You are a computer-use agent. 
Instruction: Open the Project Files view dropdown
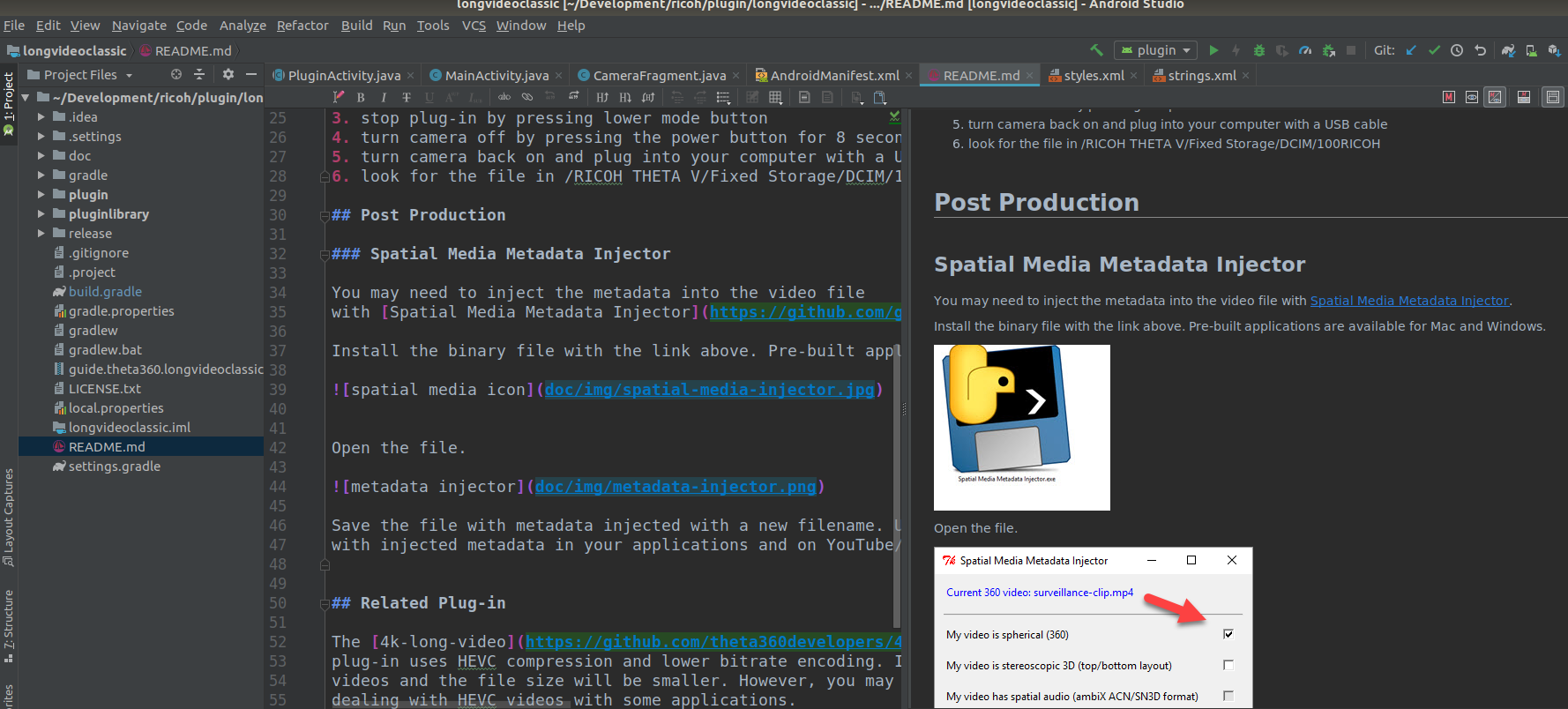(x=87, y=75)
